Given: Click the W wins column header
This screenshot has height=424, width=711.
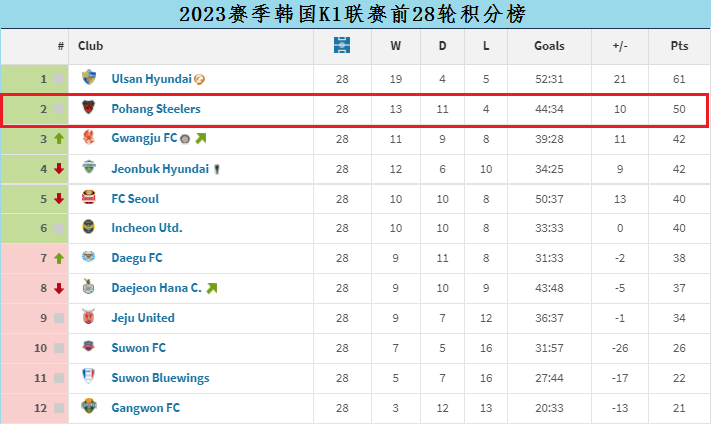Looking at the screenshot, I should pyautogui.click(x=395, y=46).
